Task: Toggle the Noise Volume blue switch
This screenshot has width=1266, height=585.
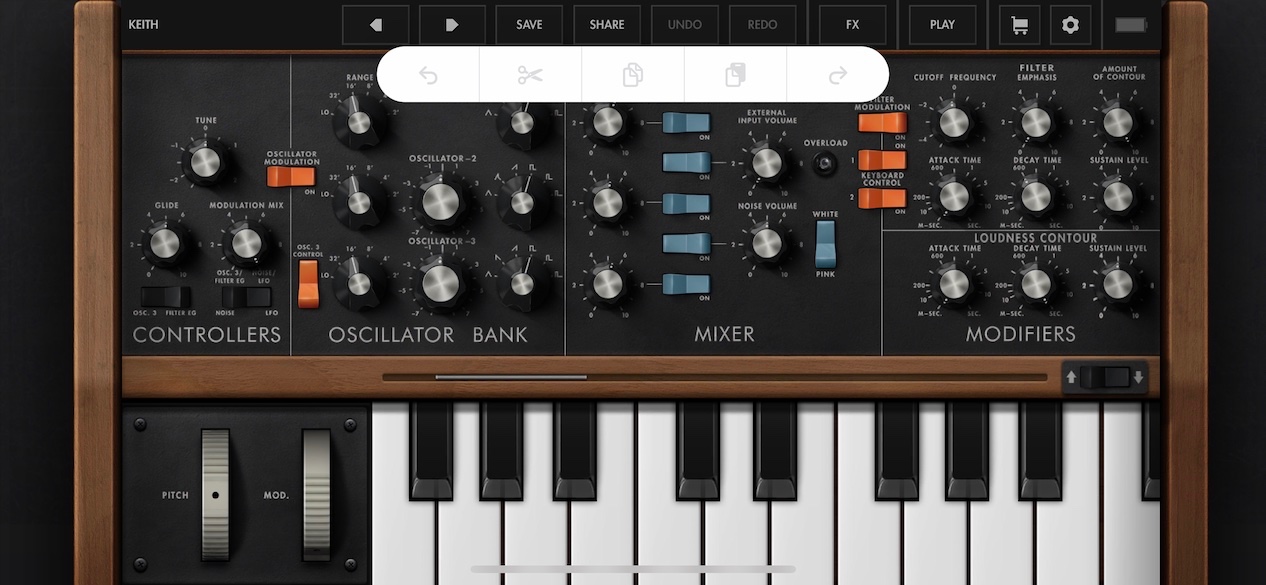Action: 686,243
